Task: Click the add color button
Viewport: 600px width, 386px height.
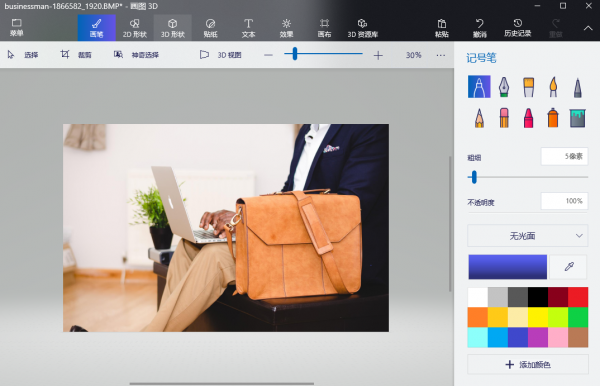Action: 528,365
